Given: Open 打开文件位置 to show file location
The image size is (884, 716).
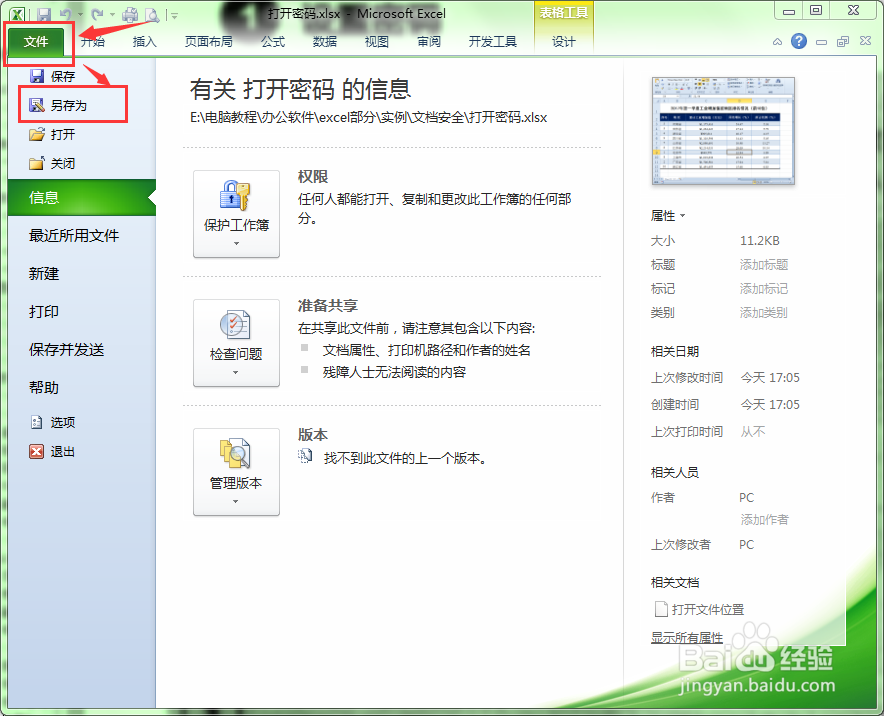Looking at the screenshot, I should (707, 609).
